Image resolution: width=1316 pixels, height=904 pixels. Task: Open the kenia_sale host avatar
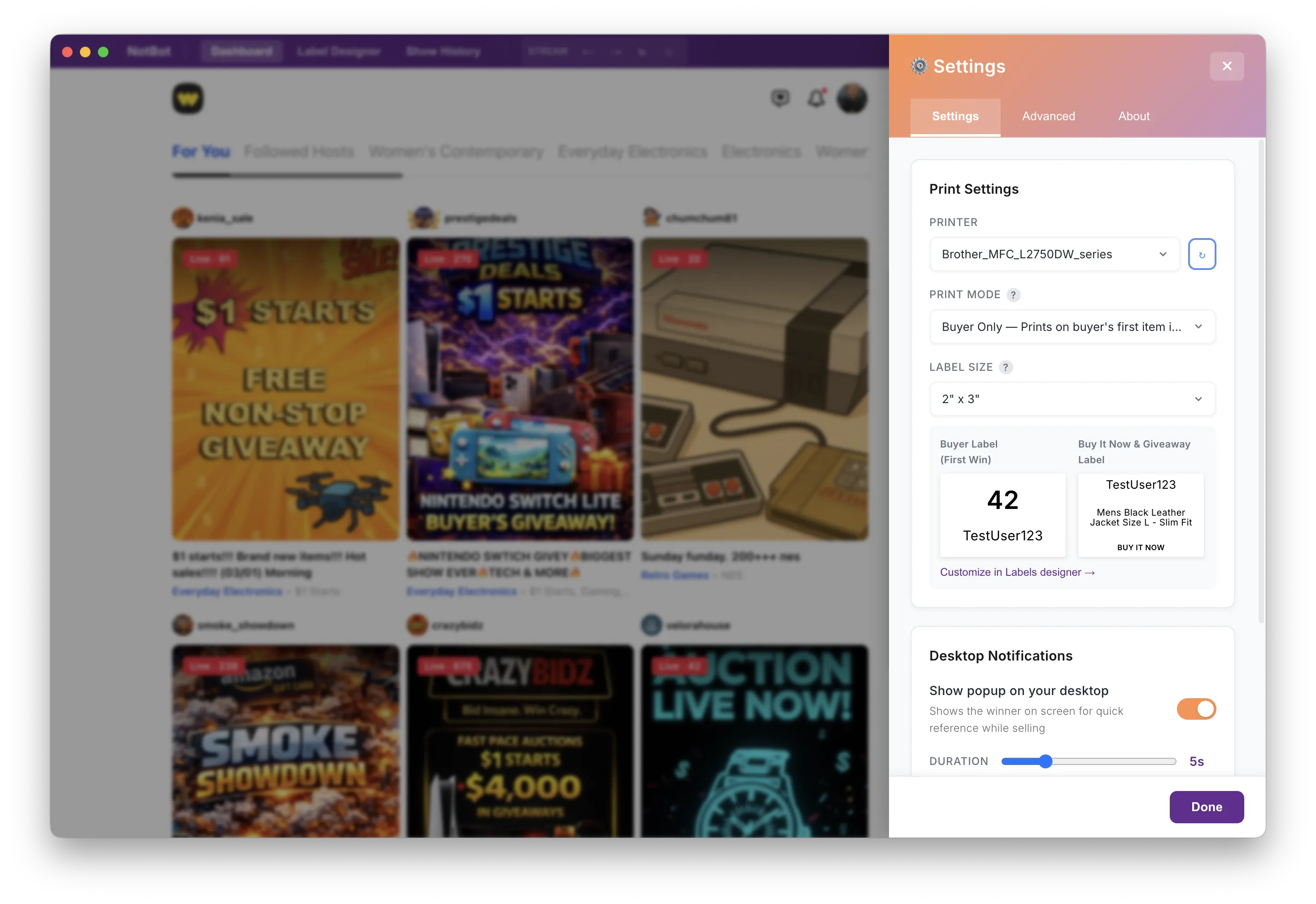coord(183,218)
